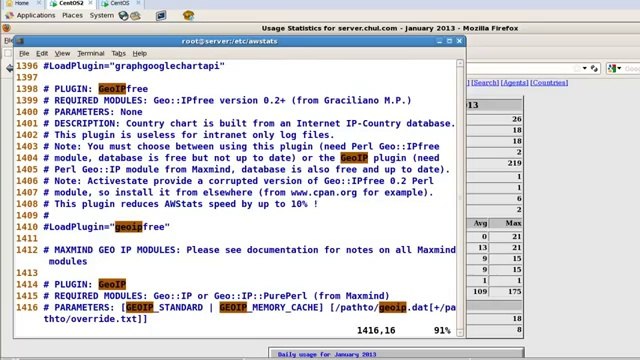
Task: Launch the terminal monitor icon in the top panel
Action: point(161,16)
